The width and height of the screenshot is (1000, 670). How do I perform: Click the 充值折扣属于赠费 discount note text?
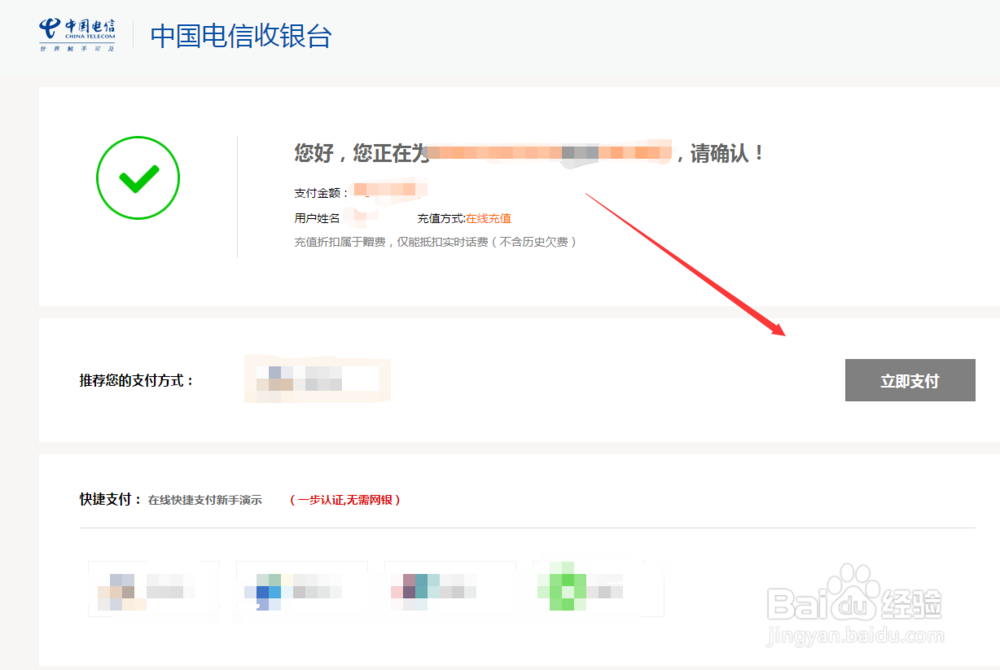[435, 242]
